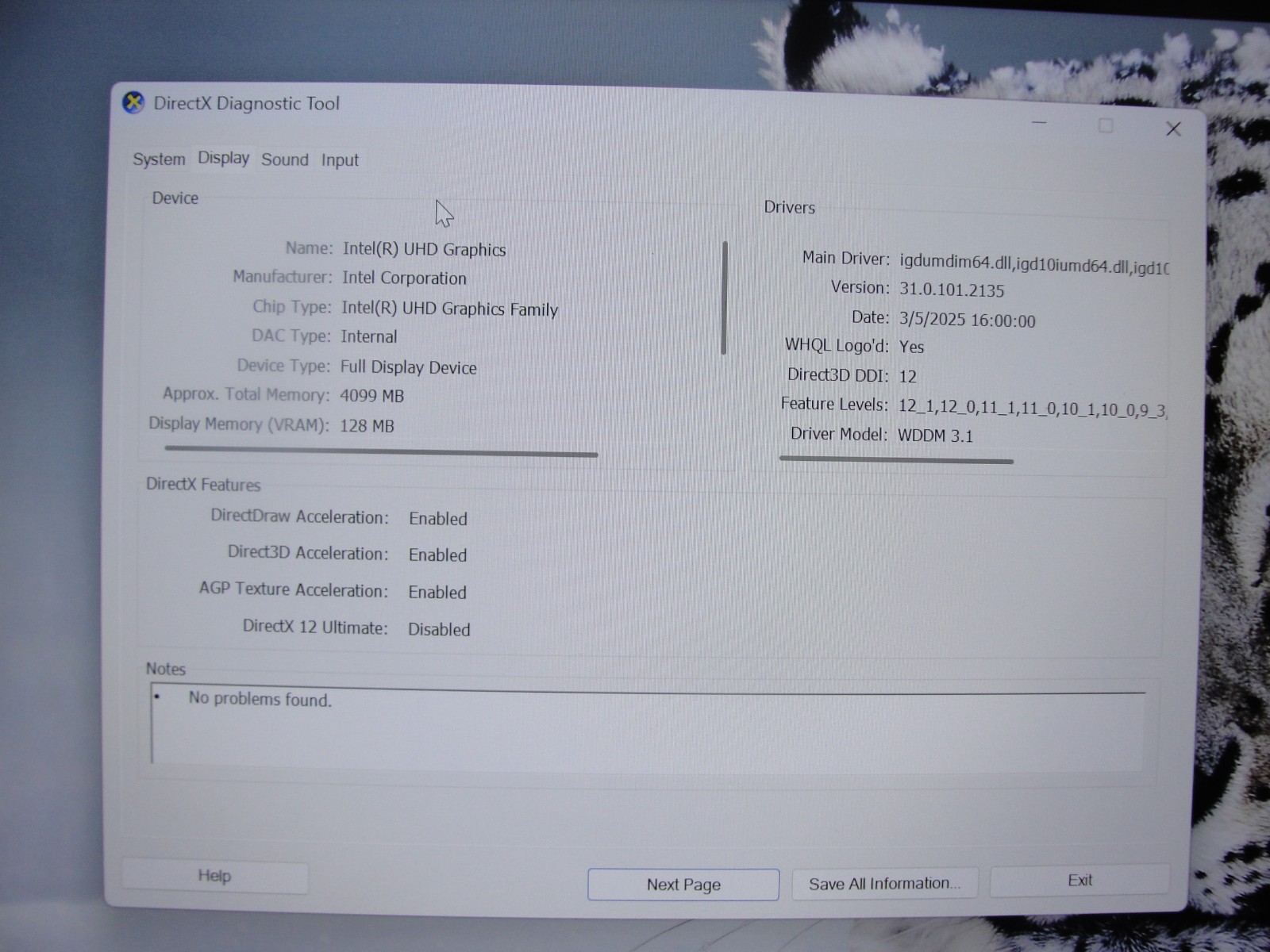This screenshot has width=1270, height=952.
Task: Minimize the DirectX Diagnostic Tool window
Action: (x=1039, y=123)
